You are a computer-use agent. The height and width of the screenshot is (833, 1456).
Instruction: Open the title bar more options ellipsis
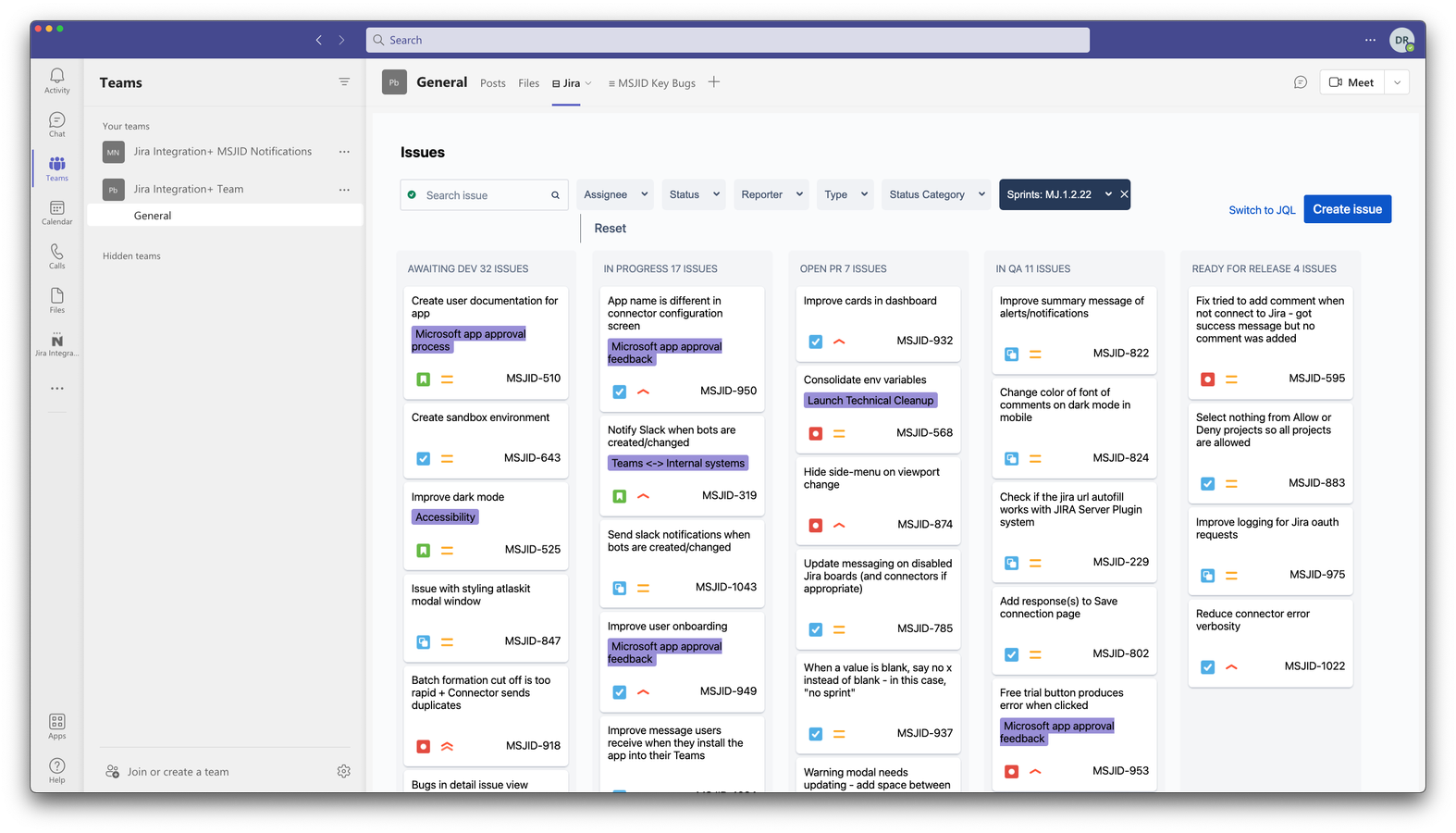pos(1370,40)
